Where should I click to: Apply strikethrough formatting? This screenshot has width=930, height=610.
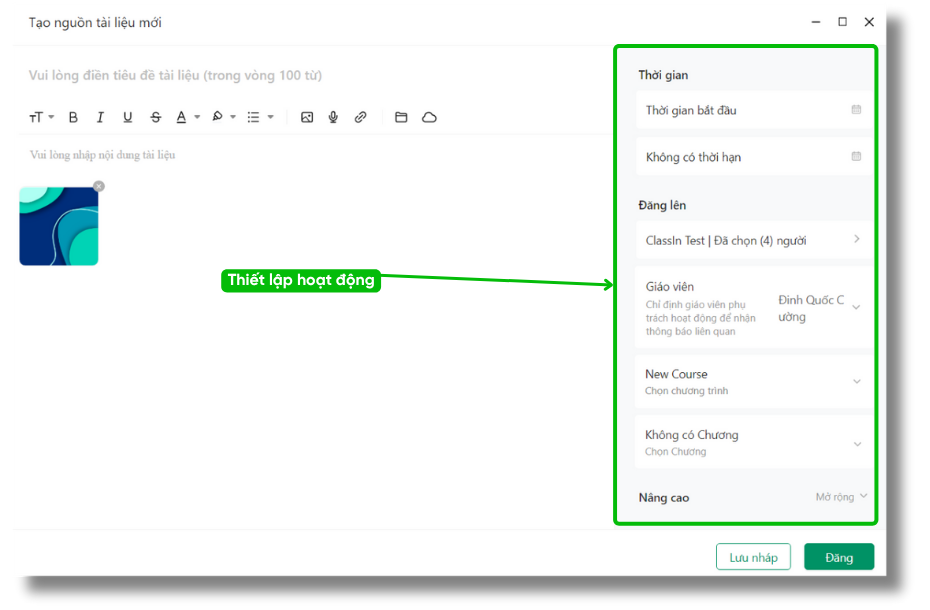point(155,118)
